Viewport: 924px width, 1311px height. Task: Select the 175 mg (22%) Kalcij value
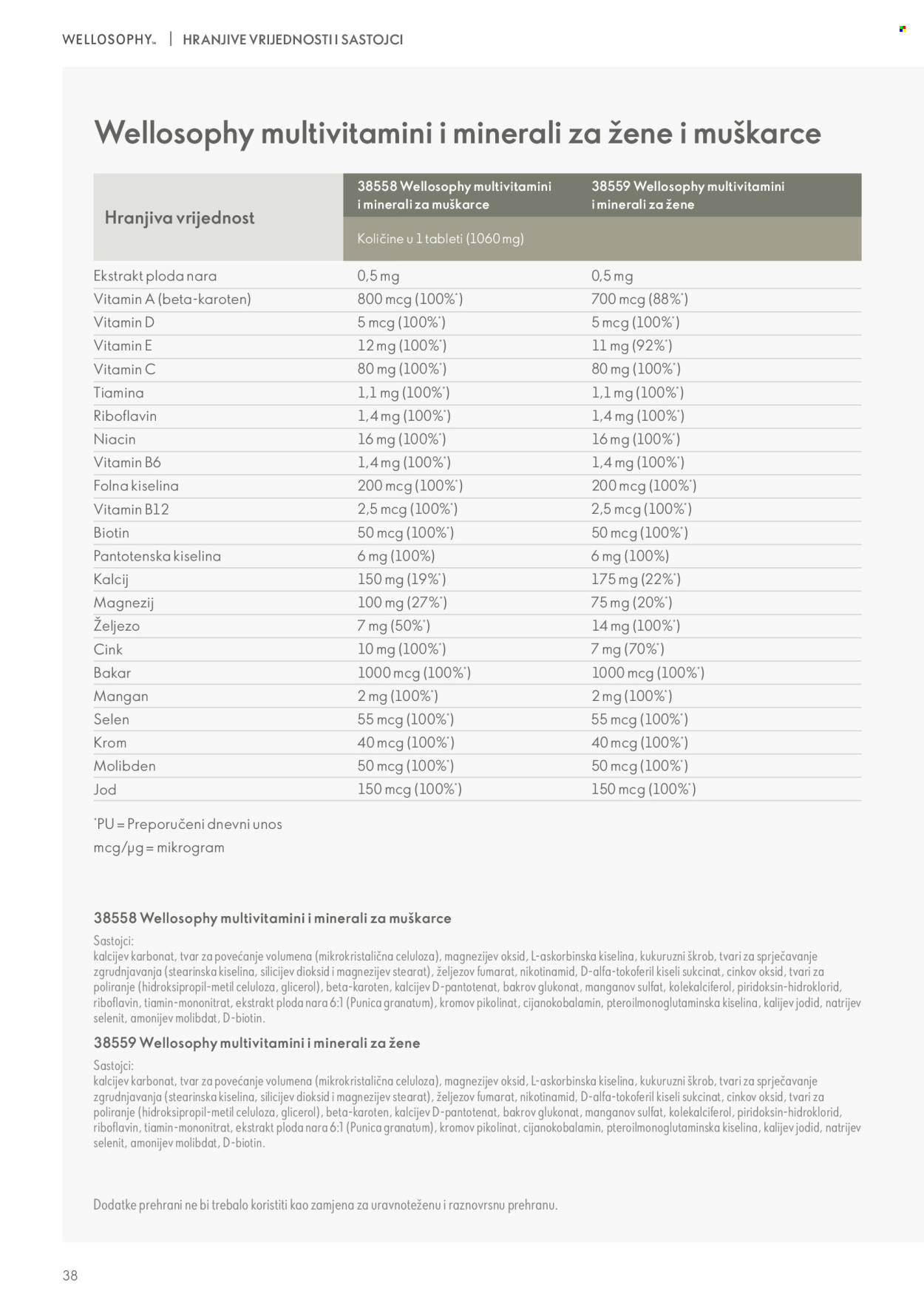(x=636, y=580)
